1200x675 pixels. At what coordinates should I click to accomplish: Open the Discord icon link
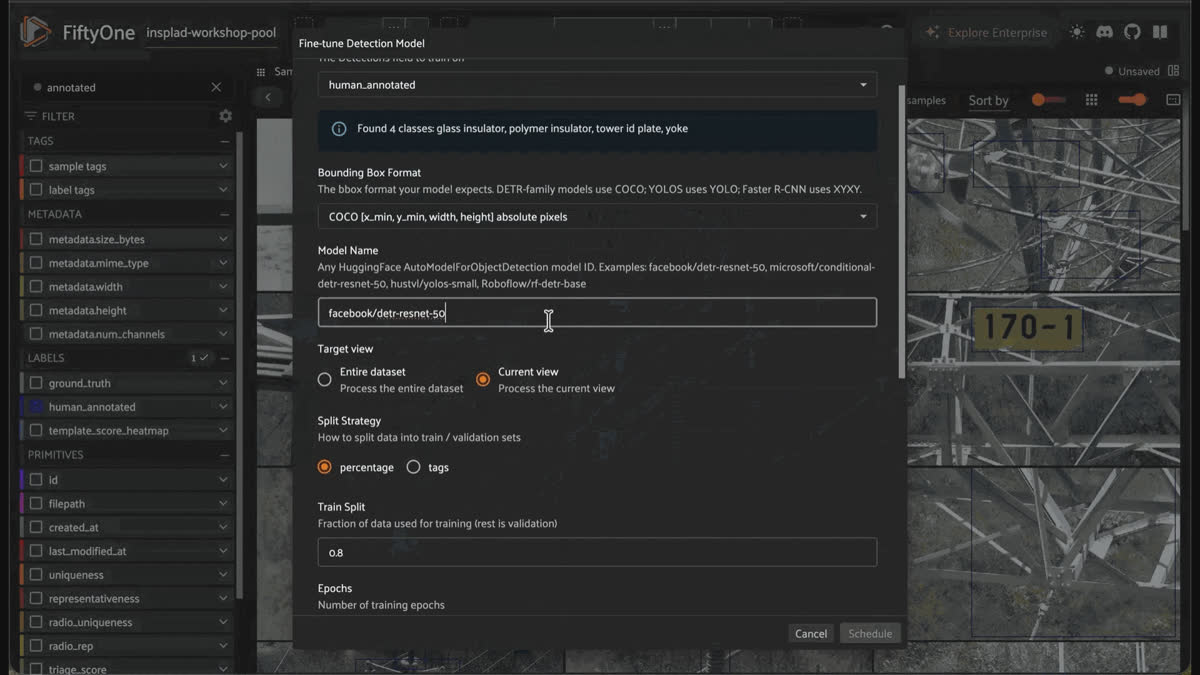coord(1105,32)
